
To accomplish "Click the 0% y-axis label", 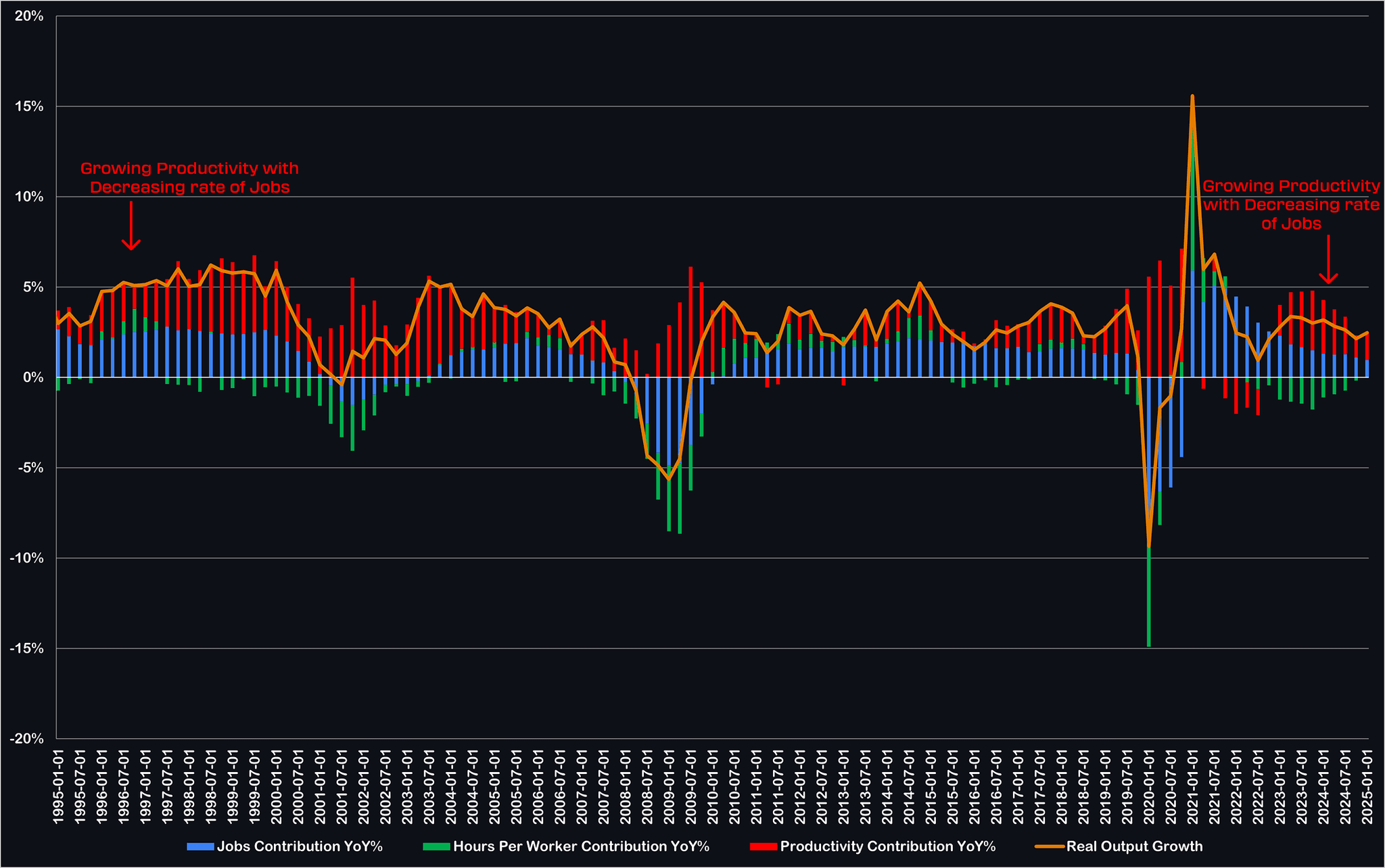I will 32,377.
